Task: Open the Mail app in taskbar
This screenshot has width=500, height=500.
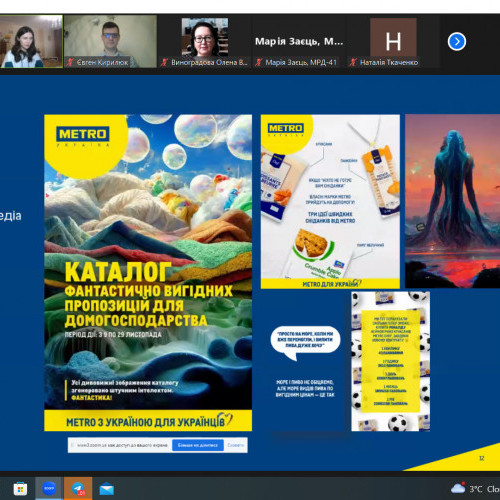Action: coord(107,489)
